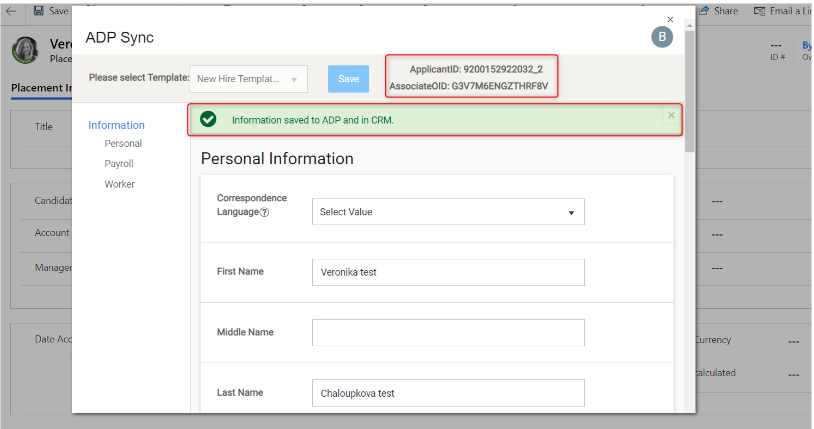This screenshot has width=814, height=429.
Task: Click the scroll up arrow of dialog
Action: point(689,25)
